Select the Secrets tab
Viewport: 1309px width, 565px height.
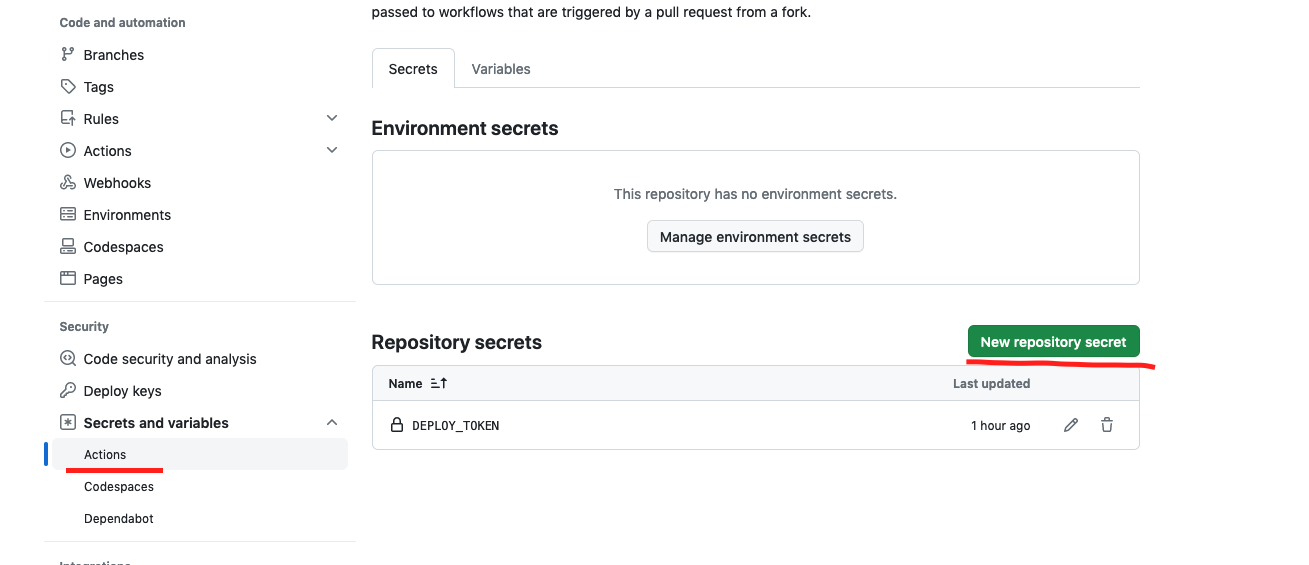click(413, 69)
